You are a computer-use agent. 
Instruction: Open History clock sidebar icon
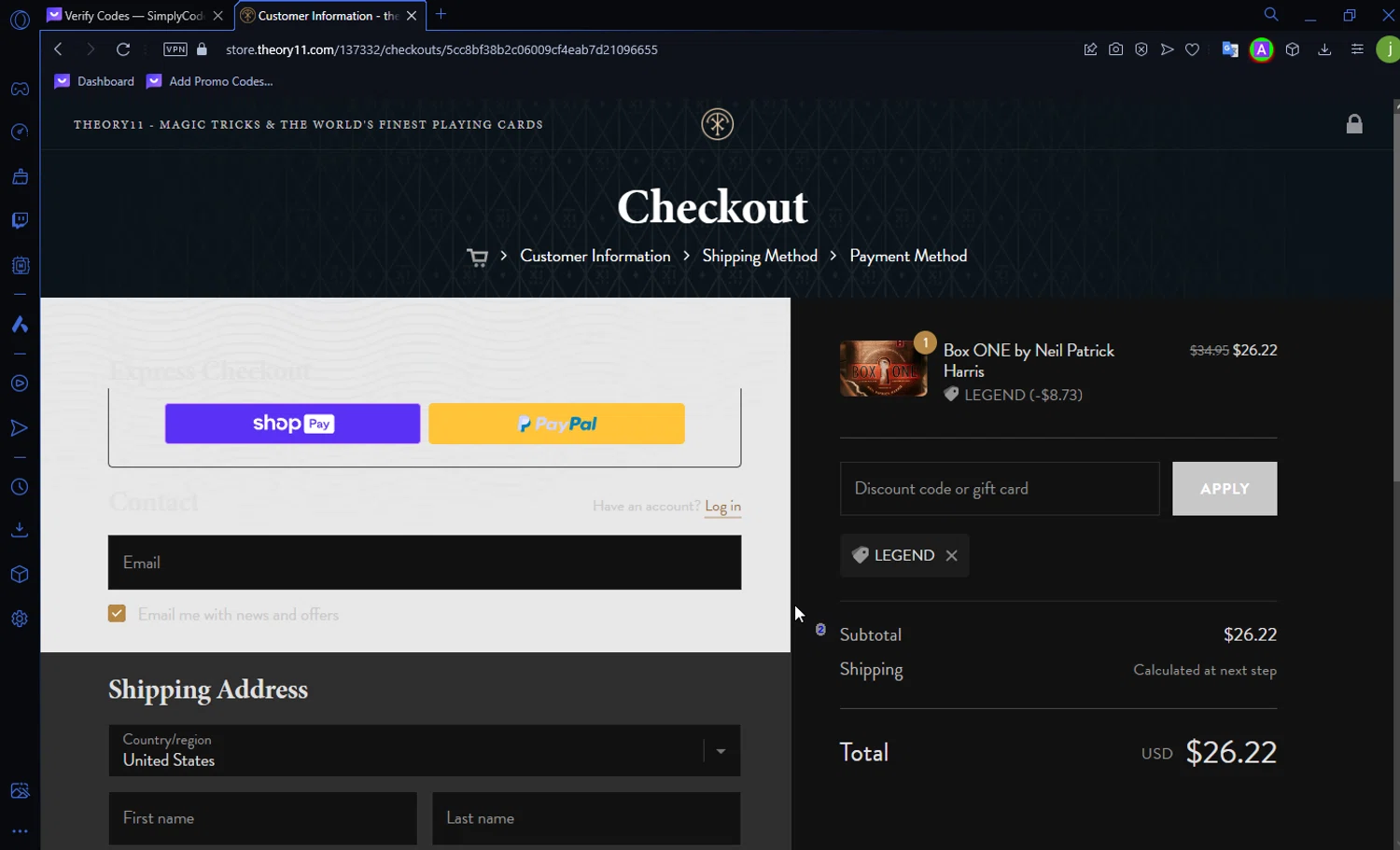tap(20, 487)
